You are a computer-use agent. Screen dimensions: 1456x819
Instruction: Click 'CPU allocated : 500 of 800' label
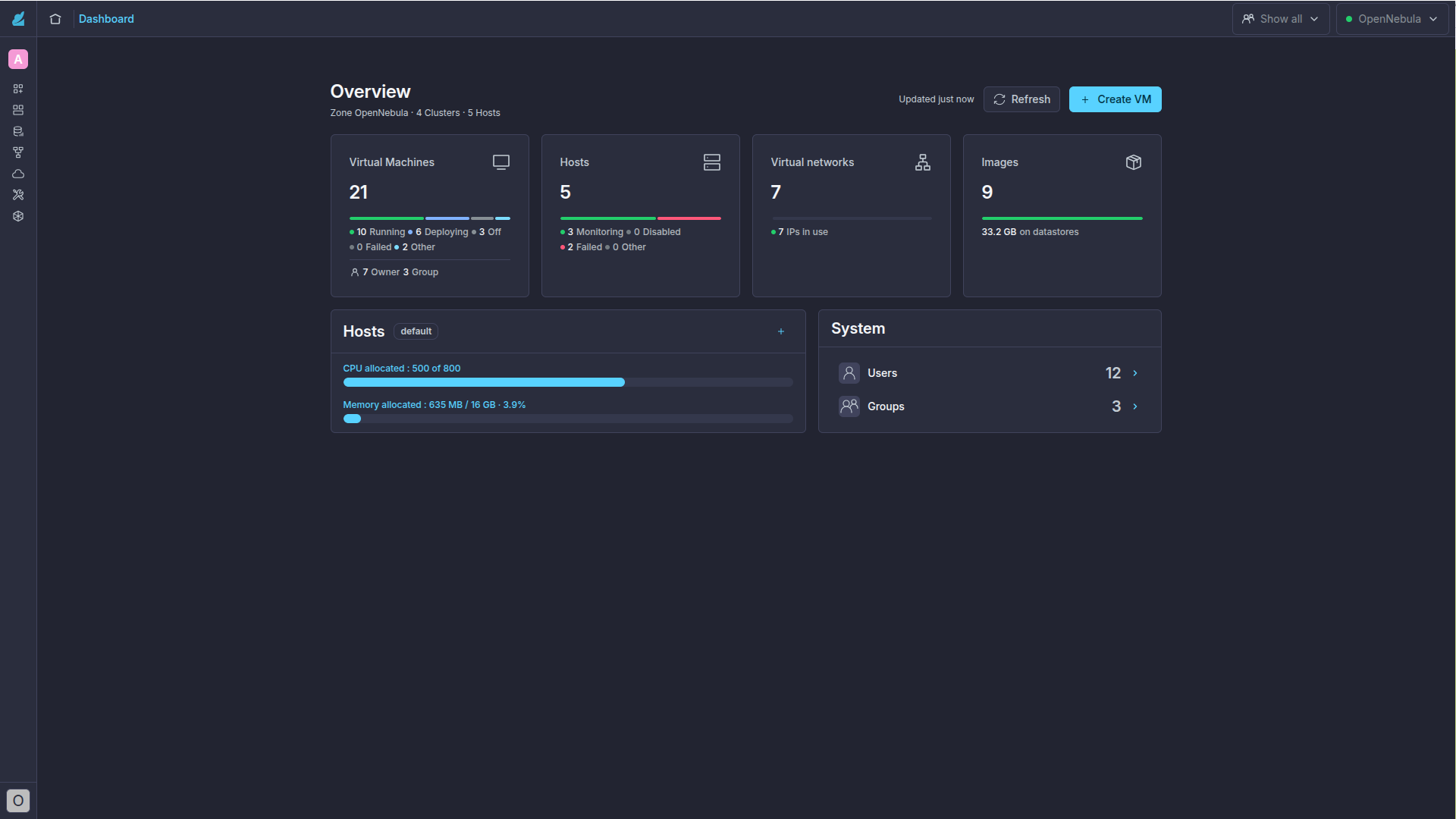point(402,369)
